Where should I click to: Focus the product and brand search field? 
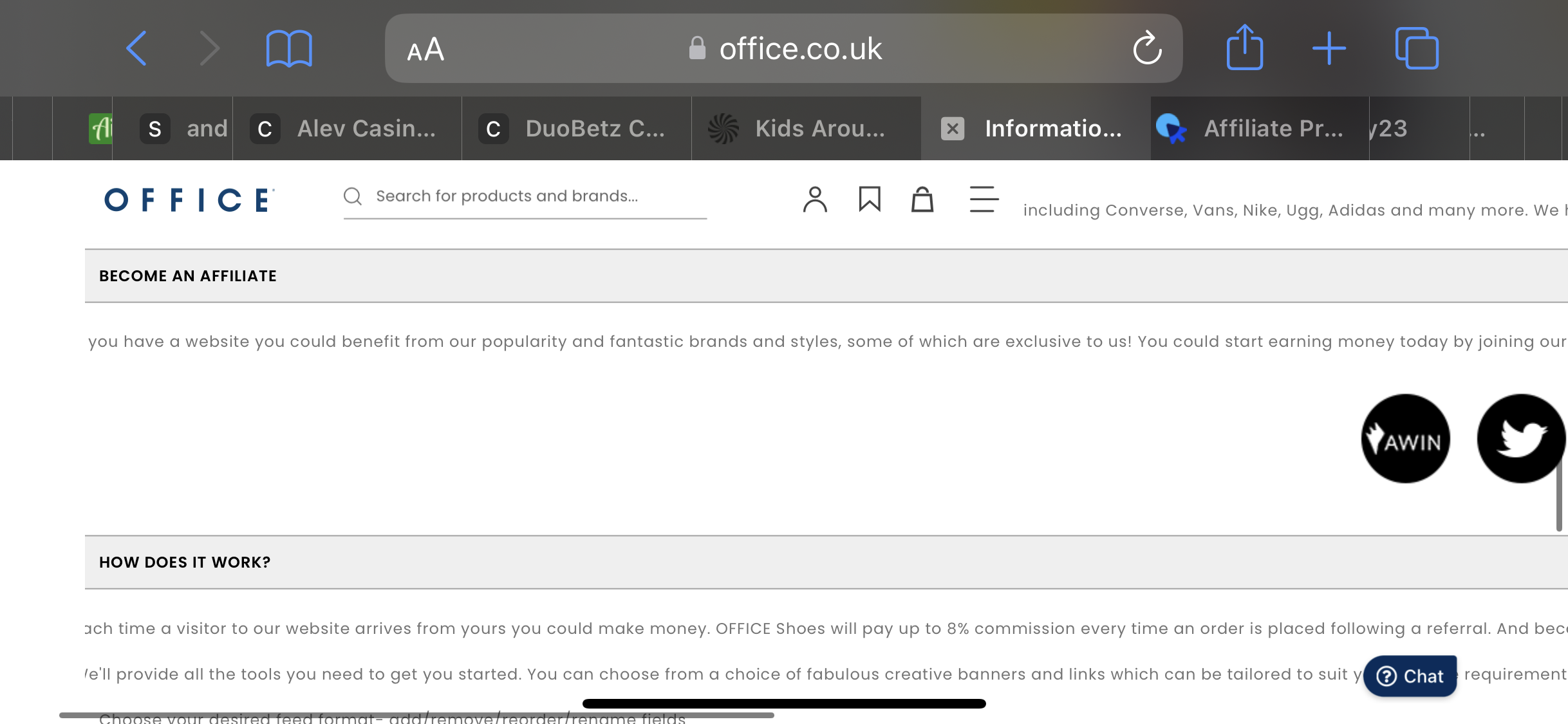pos(525,196)
